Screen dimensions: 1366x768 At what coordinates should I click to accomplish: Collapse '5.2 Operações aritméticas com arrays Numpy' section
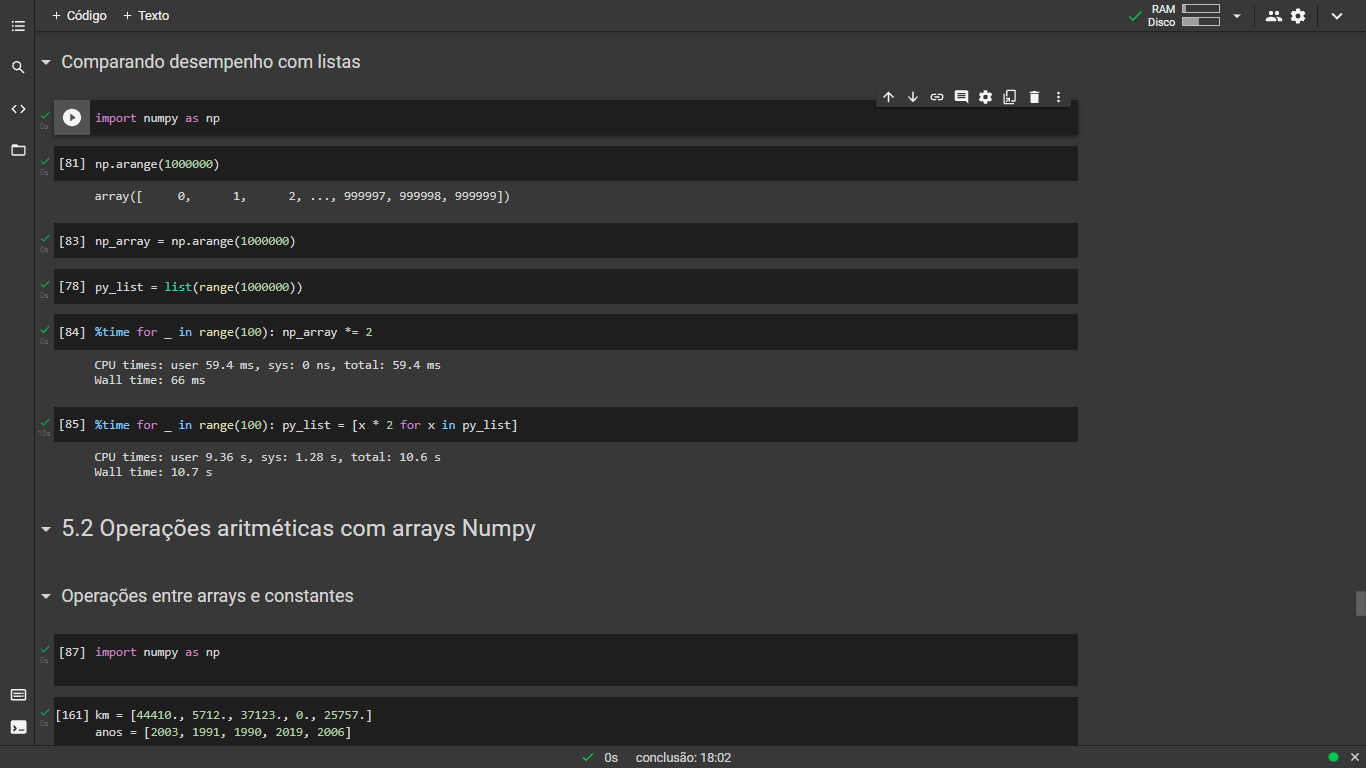(x=46, y=529)
